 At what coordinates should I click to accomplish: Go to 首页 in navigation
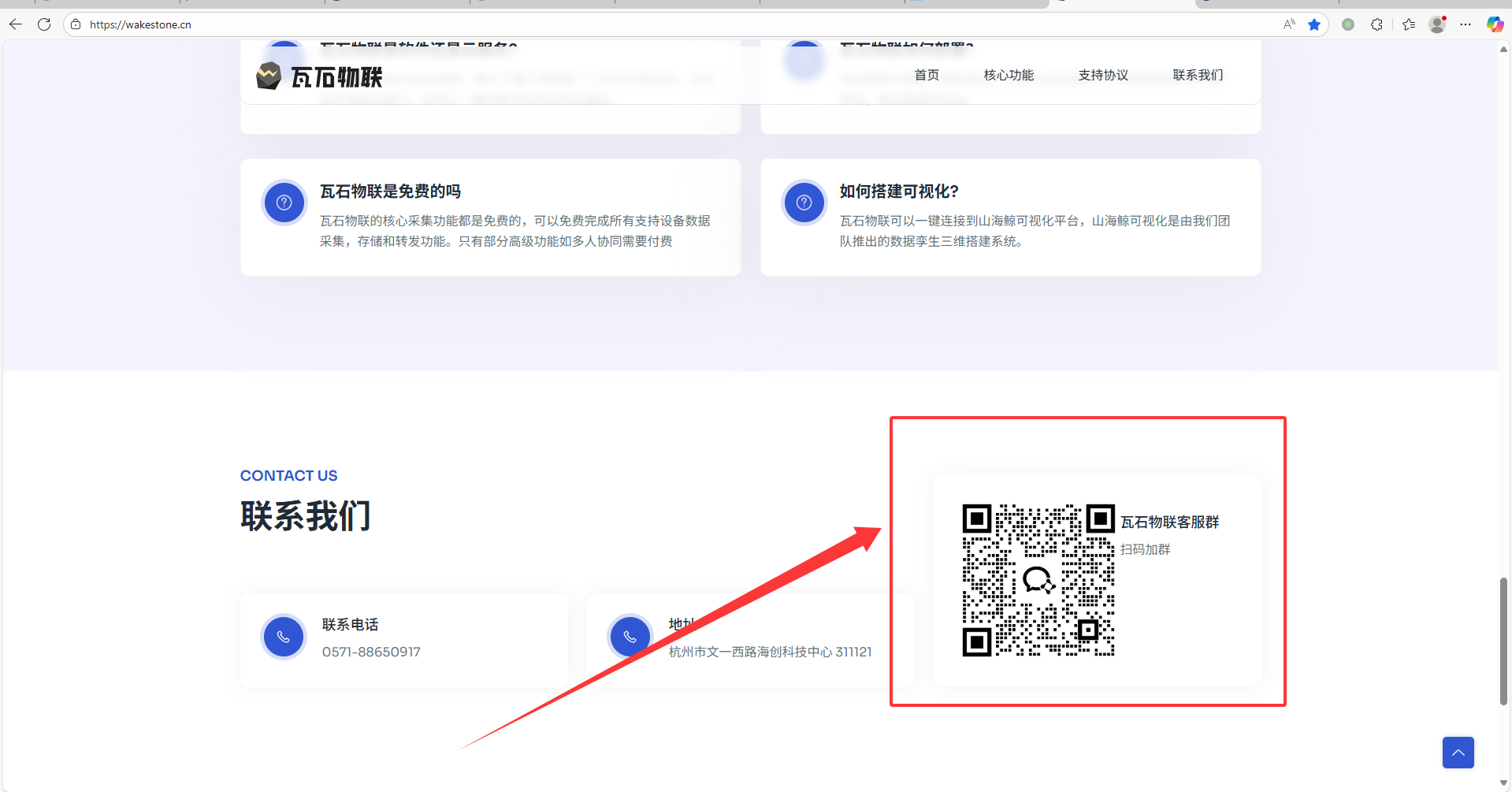(x=927, y=75)
